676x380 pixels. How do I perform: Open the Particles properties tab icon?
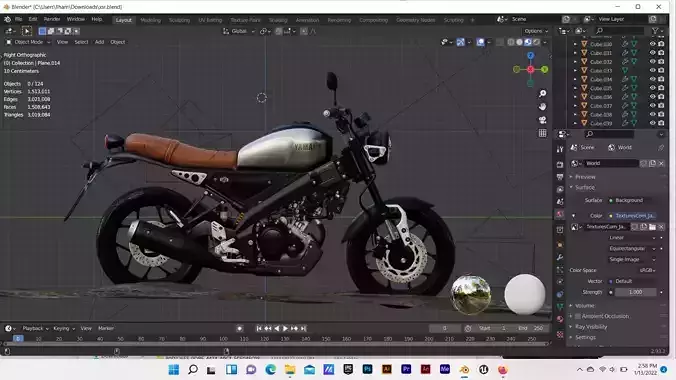[560, 270]
